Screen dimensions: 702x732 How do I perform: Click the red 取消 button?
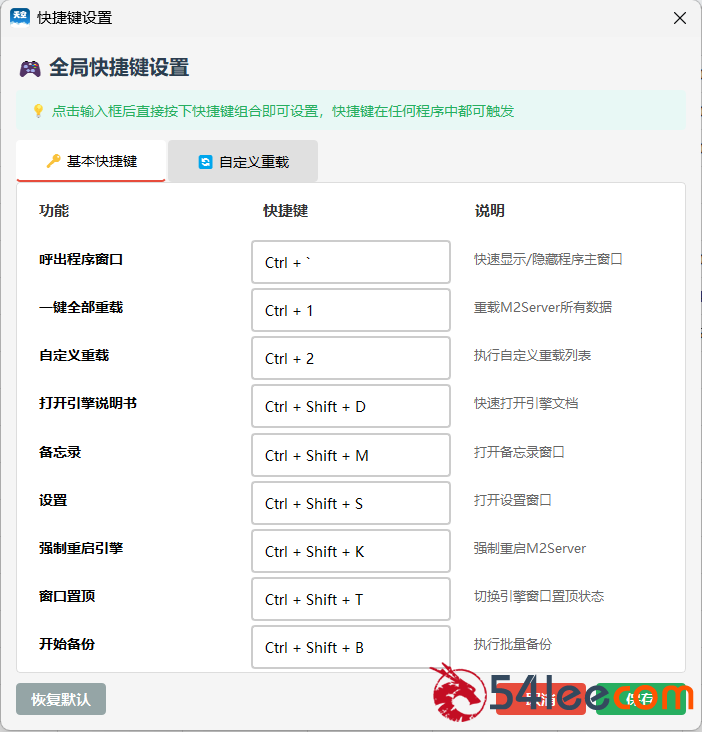click(541, 699)
